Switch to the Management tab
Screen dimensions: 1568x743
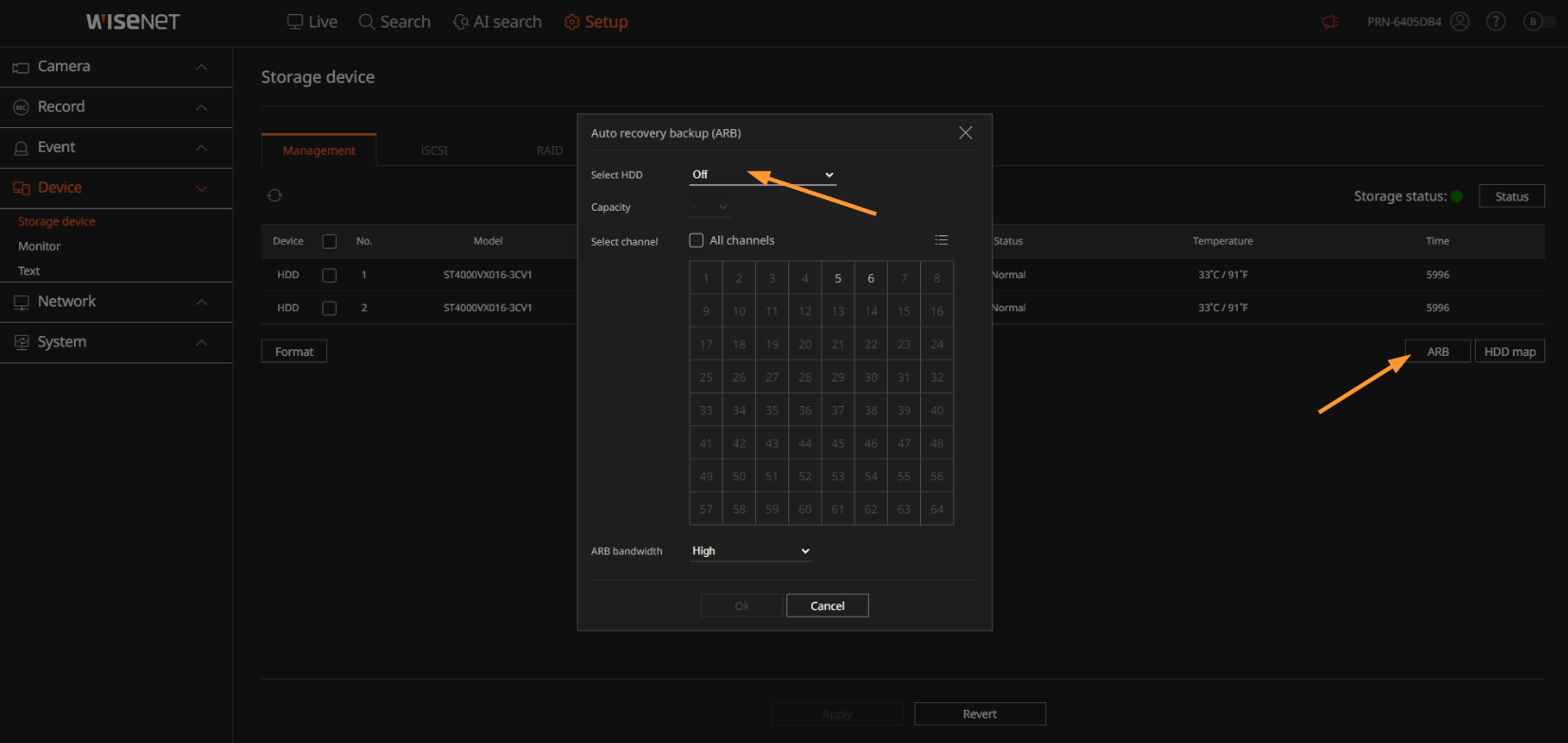click(319, 150)
